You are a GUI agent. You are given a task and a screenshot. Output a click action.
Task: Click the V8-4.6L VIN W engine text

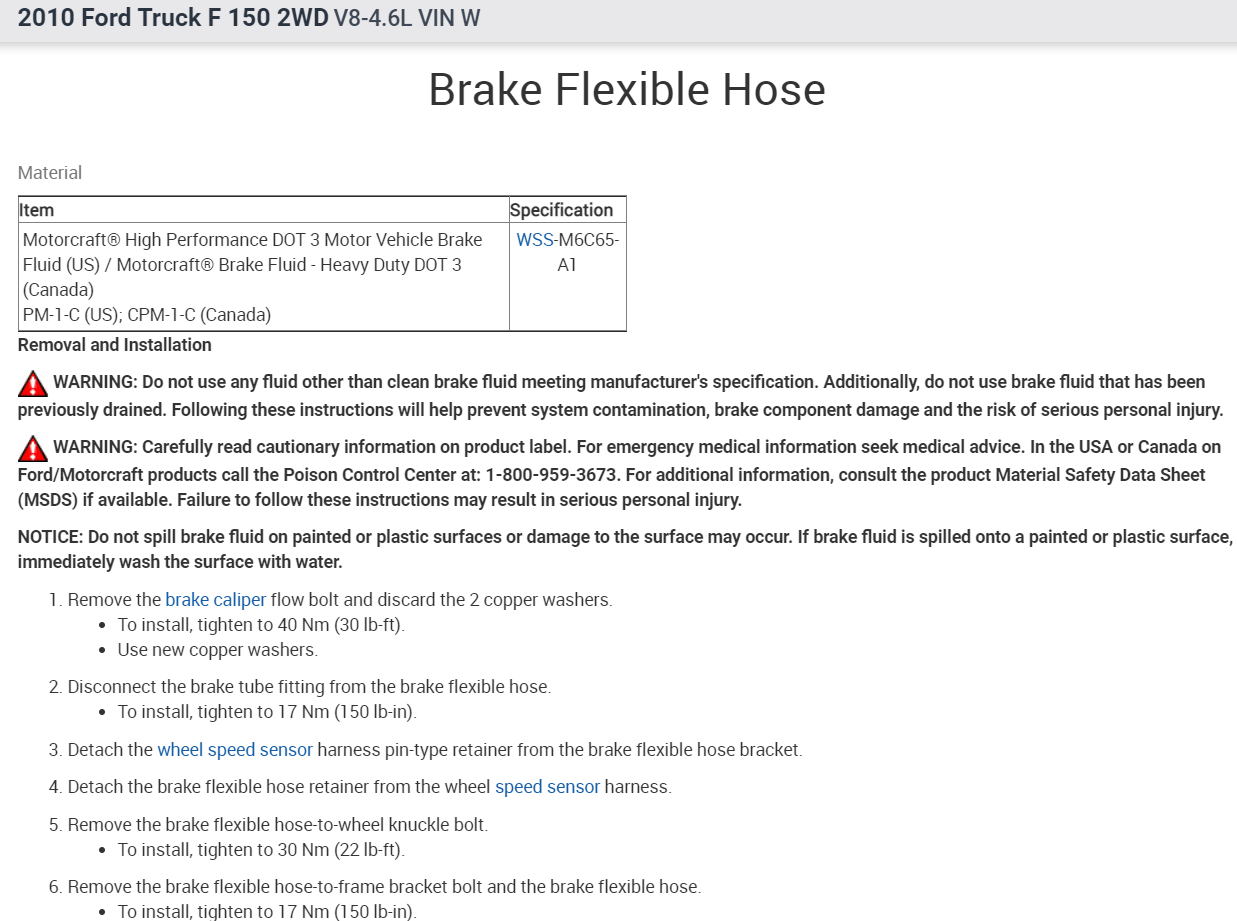[x=407, y=18]
